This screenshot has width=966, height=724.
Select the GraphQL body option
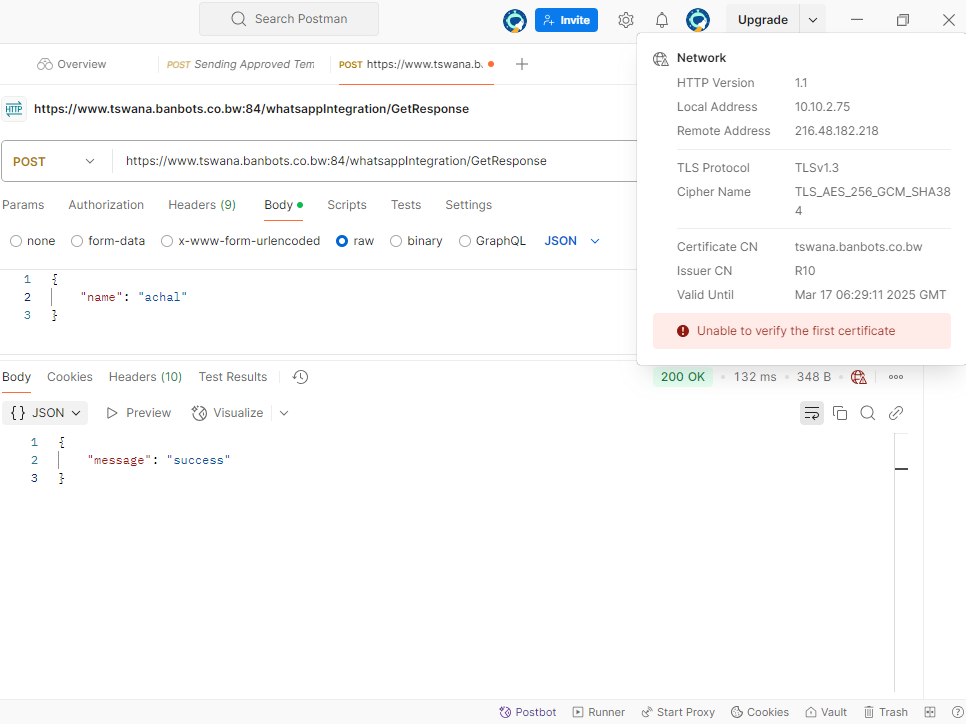(x=465, y=241)
